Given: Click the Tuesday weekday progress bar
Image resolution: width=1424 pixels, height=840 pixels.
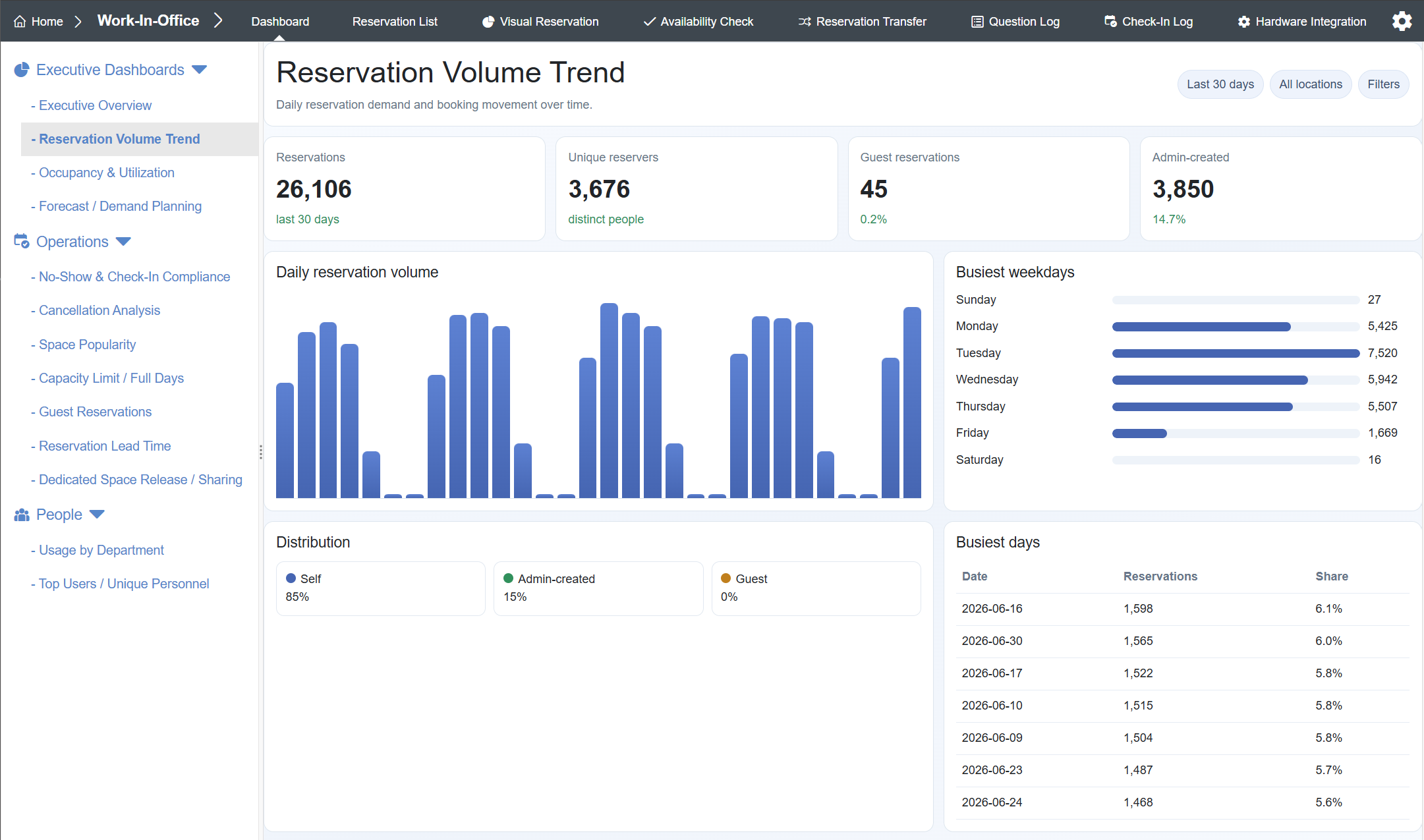Looking at the screenshot, I should coord(1236,353).
